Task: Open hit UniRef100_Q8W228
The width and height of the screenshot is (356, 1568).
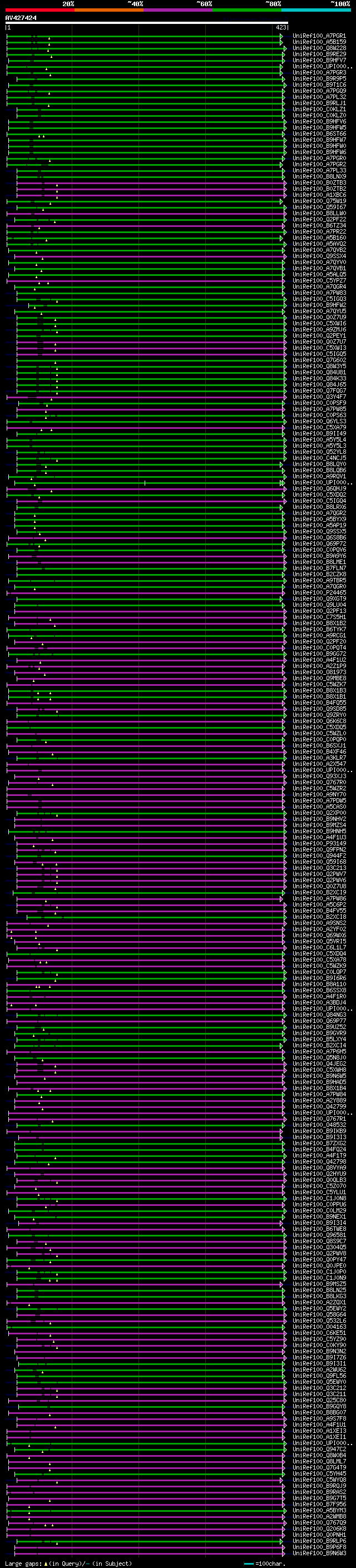Action: point(319,48)
